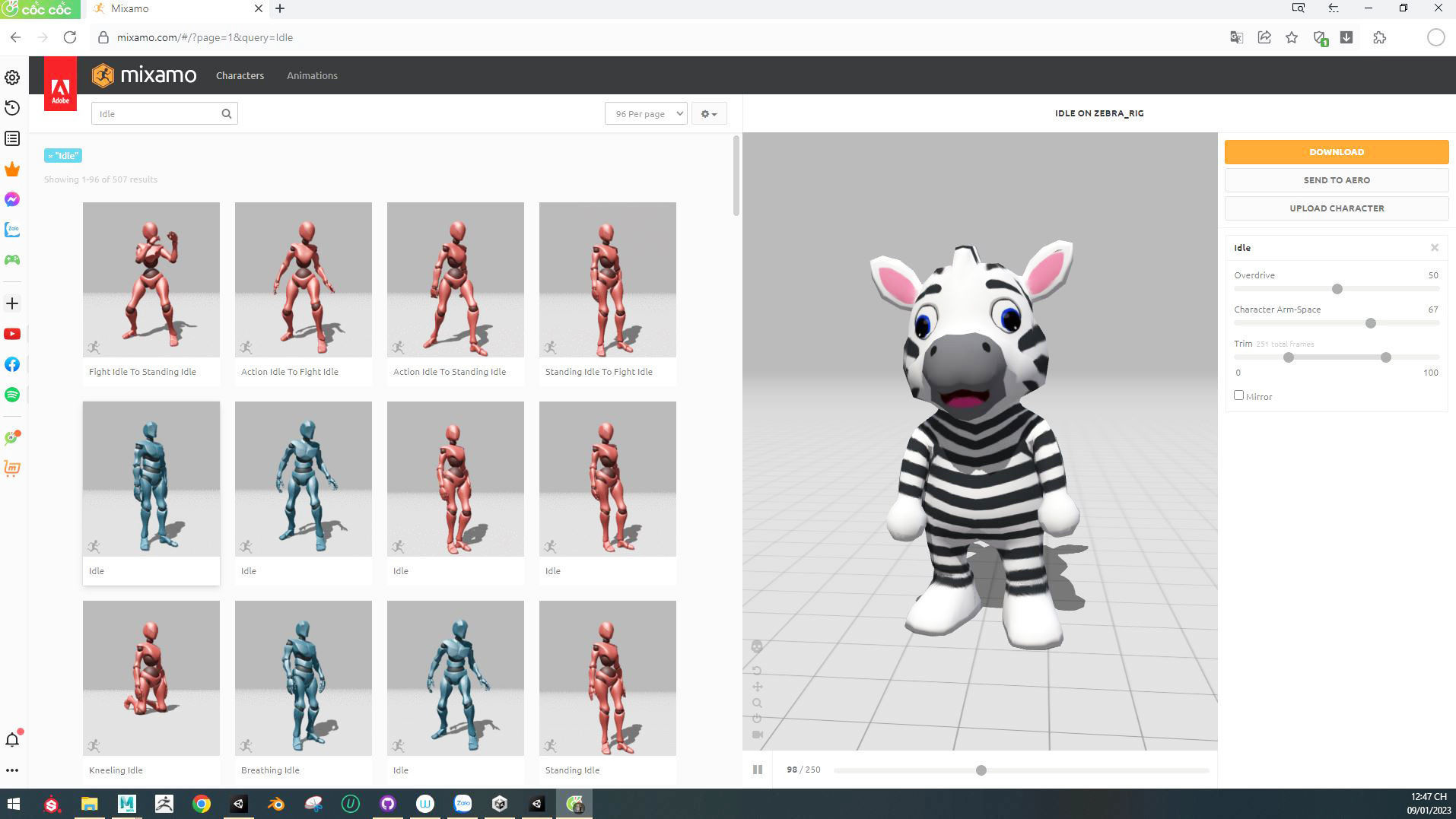This screenshot has width=1456, height=819.
Task: Click the zoom magnifier icon in viewport
Action: (x=757, y=703)
